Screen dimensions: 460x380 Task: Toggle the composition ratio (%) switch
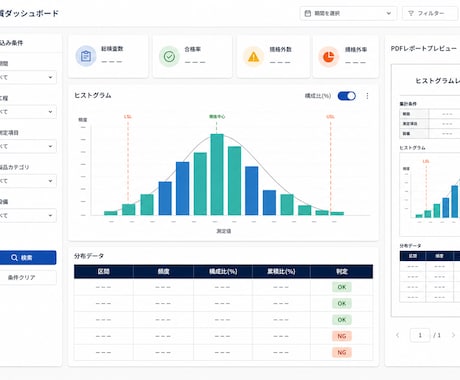coord(347,96)
